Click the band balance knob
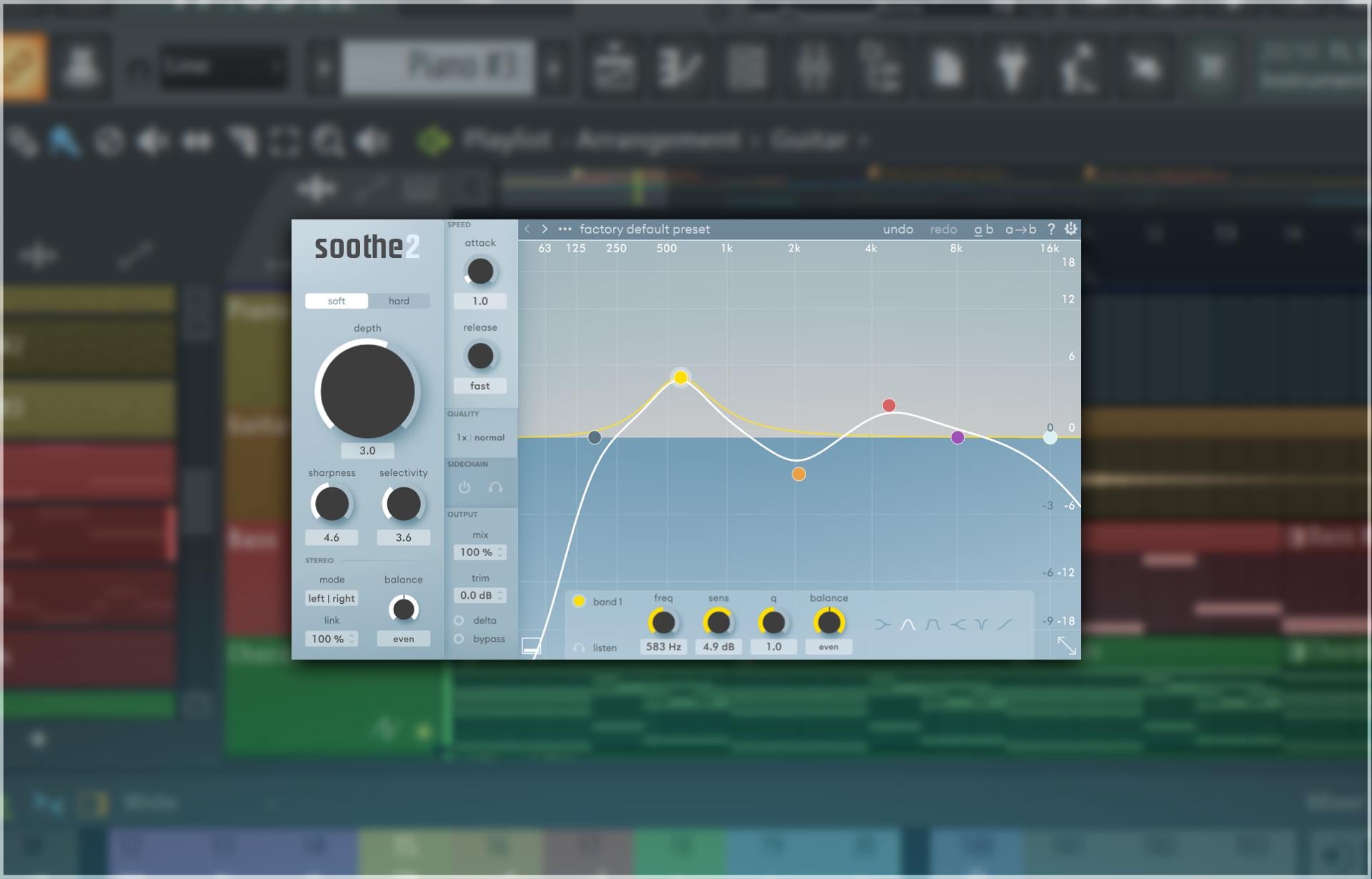The image size is (1372, 879). pyautogui.click(x=829, y=622)
